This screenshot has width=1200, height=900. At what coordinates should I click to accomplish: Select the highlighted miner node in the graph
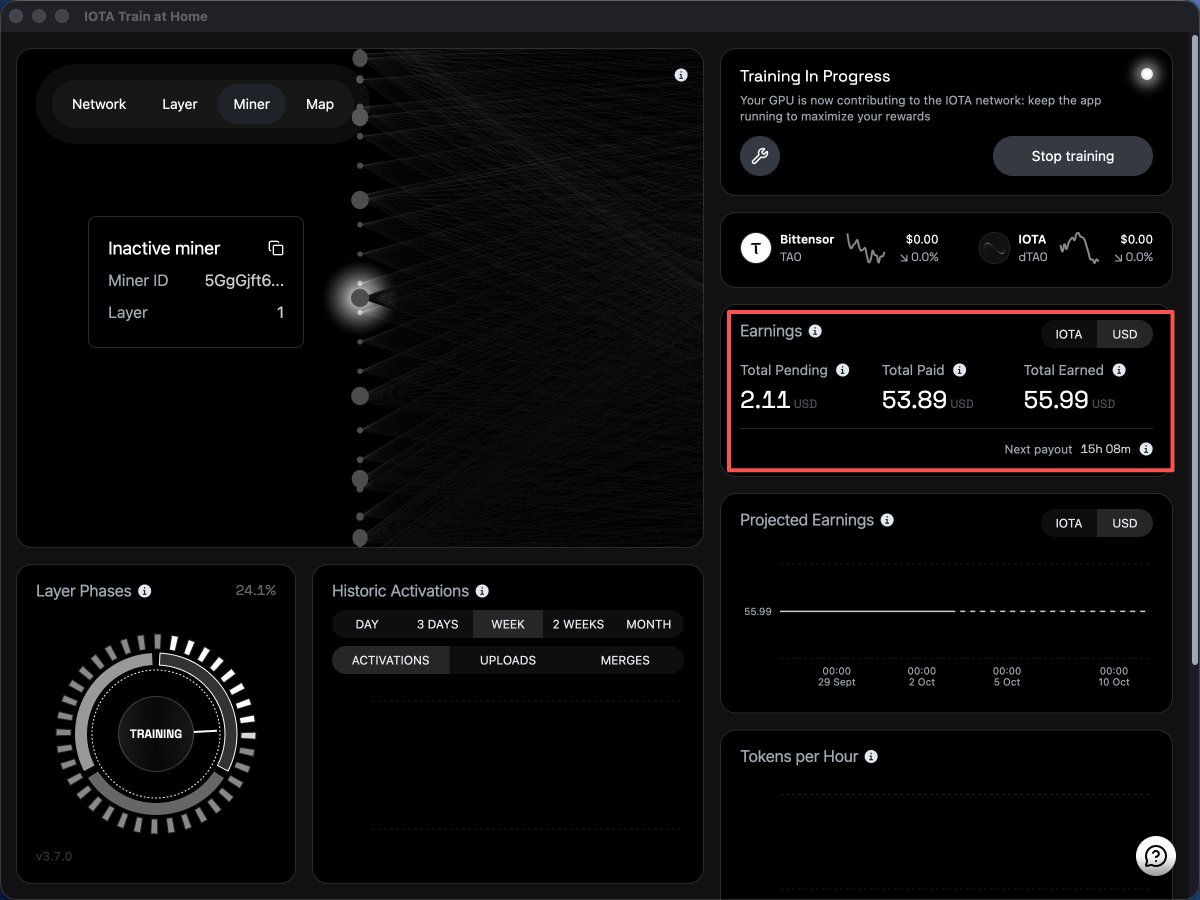(x=360, y=298)
